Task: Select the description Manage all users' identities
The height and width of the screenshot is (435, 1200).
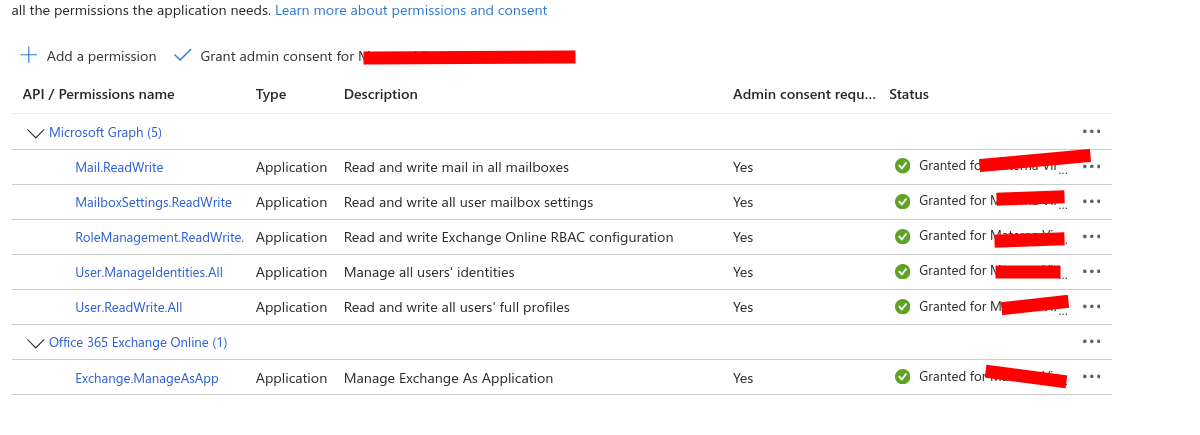Action: click(x=429, y=272)
